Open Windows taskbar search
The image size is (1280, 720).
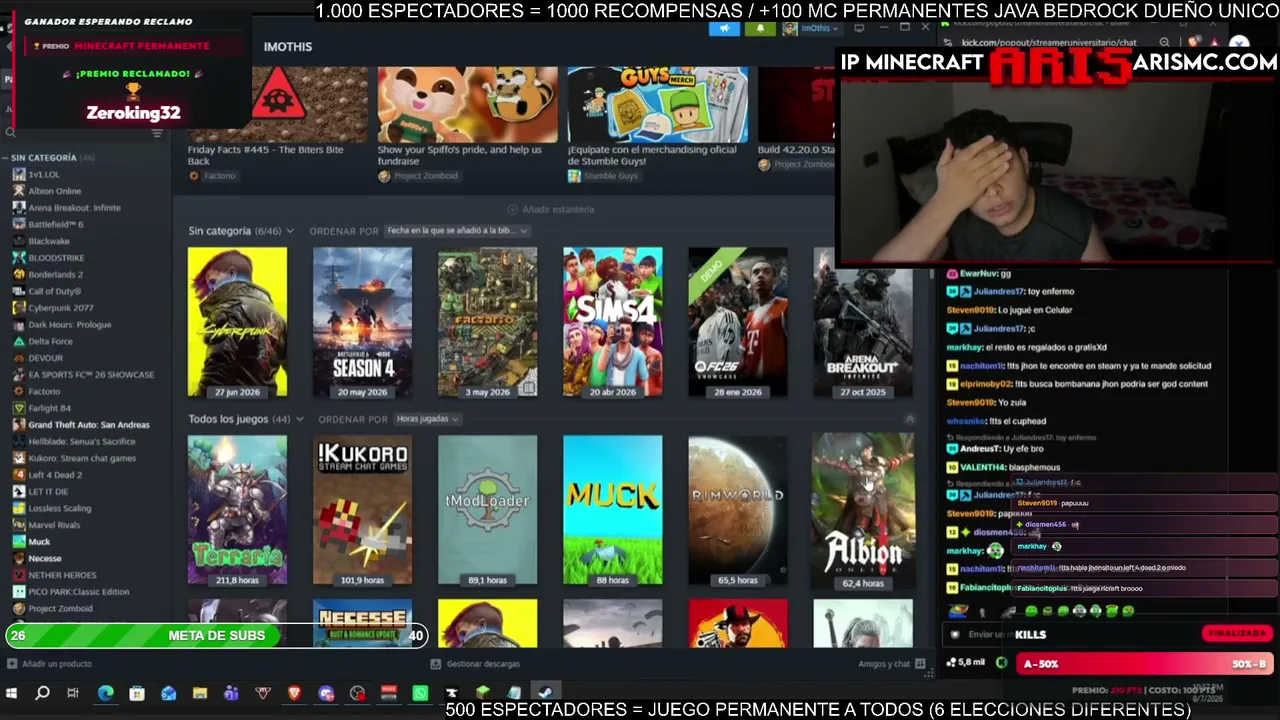pyautogui.click(x=42, y=693)
